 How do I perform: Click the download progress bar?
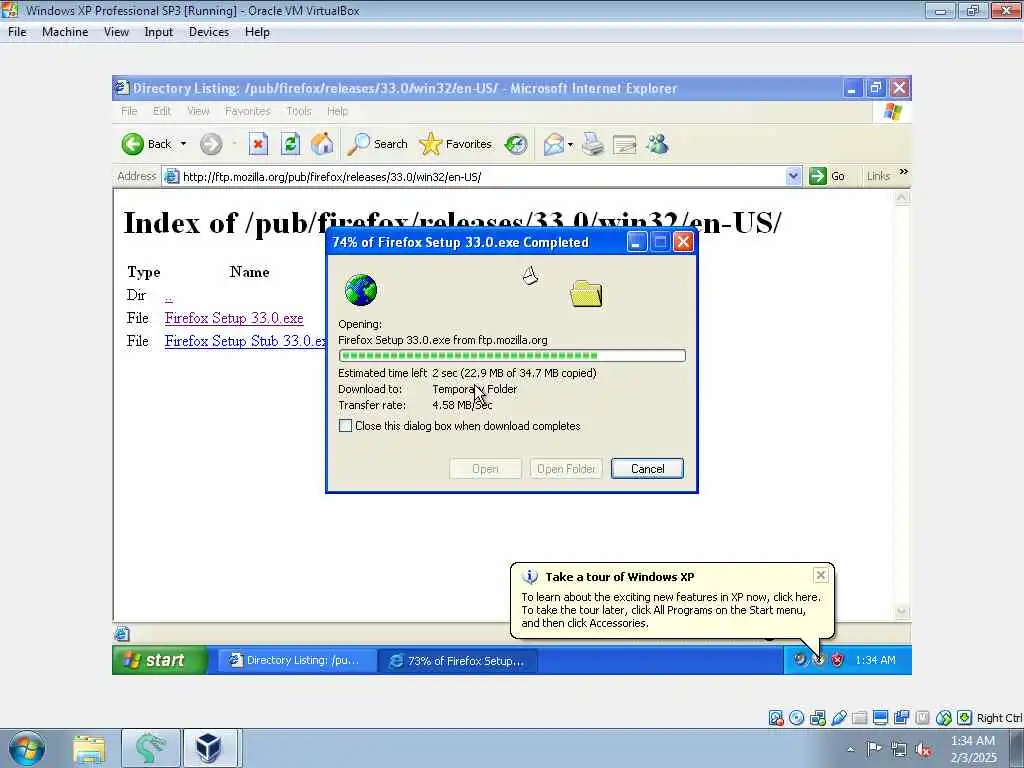pos(512,355)
